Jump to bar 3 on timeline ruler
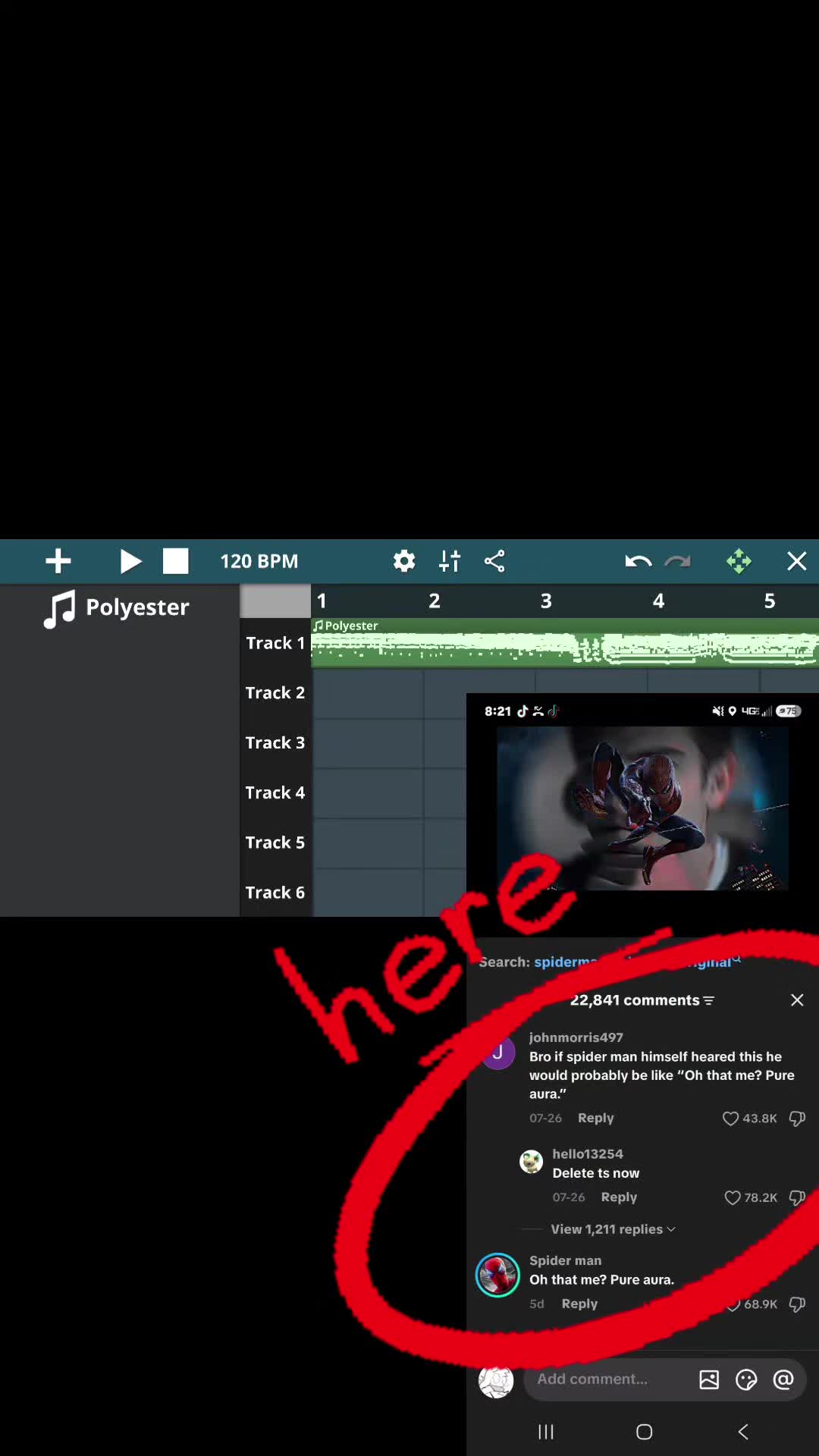Viewport: 819px width, 1456px height. (546, 601)
